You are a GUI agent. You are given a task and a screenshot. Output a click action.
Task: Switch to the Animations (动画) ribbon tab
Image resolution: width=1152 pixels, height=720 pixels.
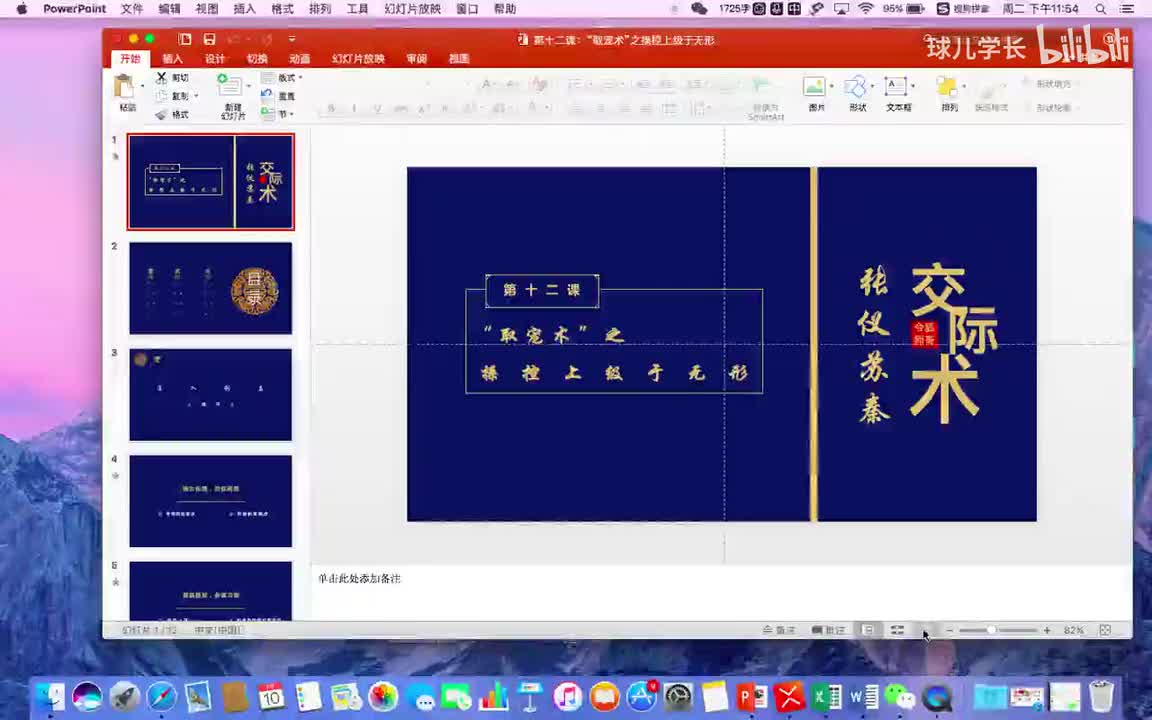(x=299, y=59)
